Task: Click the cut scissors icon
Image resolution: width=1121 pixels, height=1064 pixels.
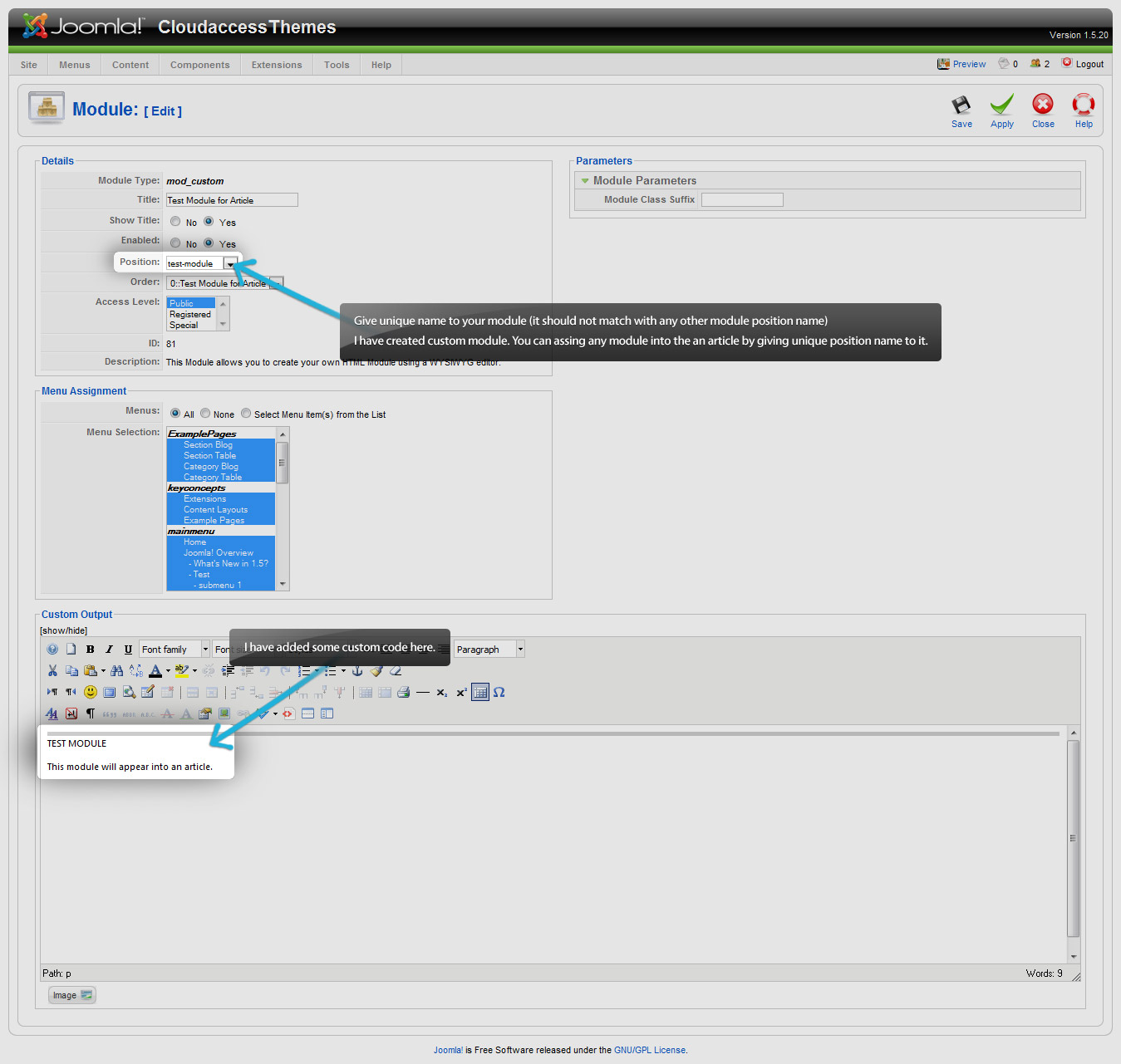Action: [52, 671]
